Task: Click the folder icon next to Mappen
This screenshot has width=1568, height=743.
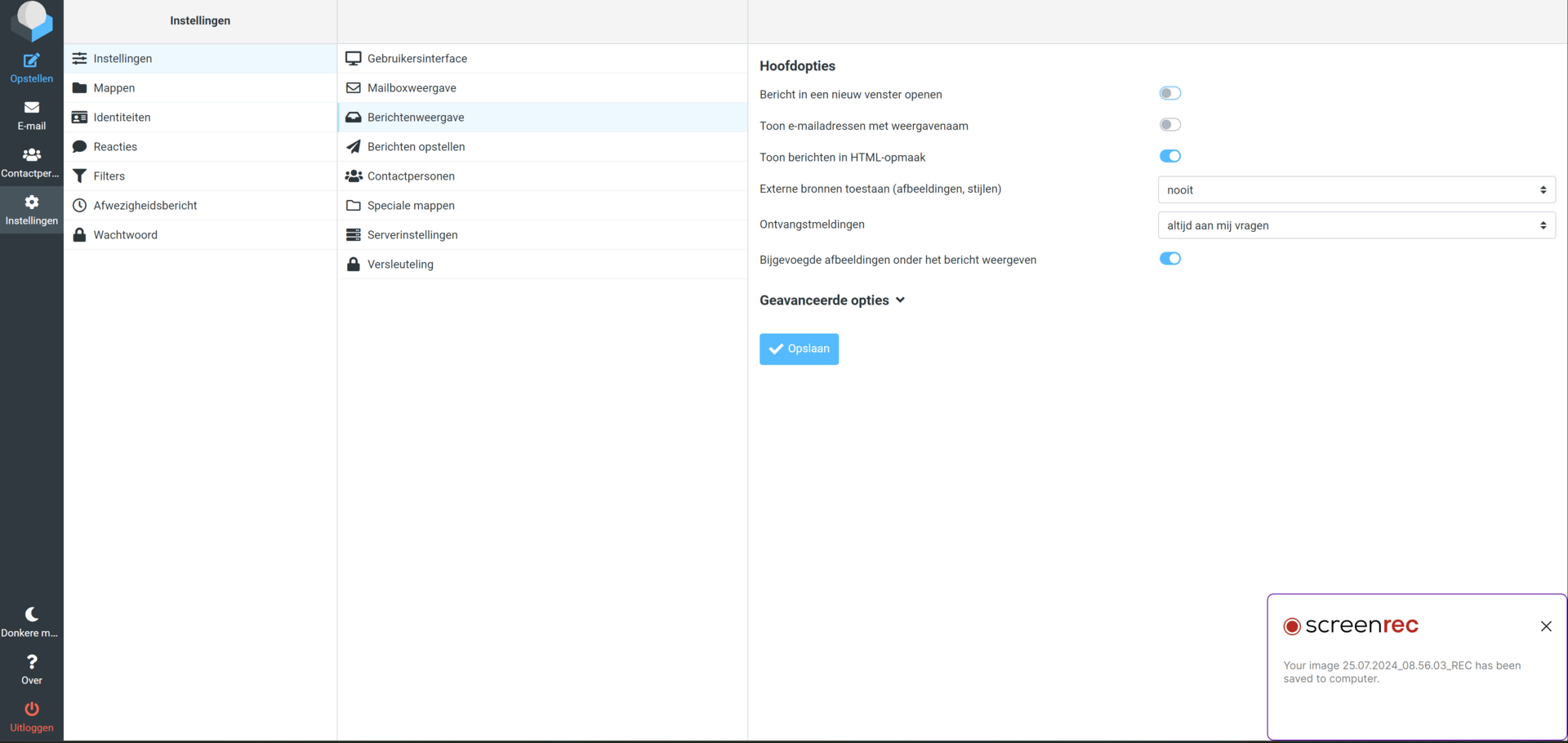Action: click(x=79, y=88)
